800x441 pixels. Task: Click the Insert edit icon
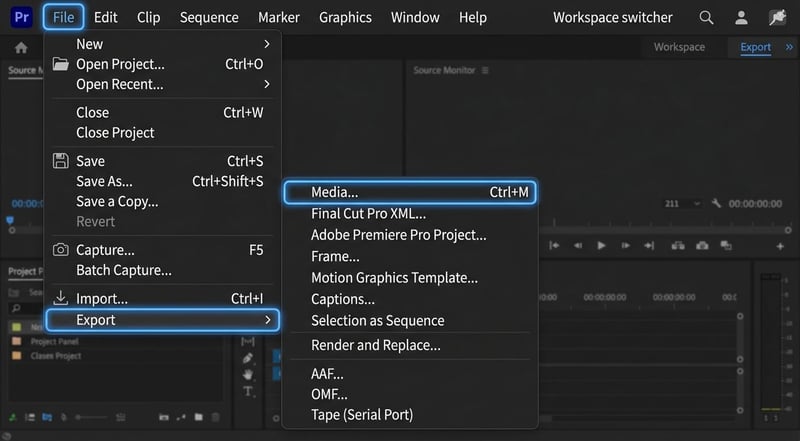tap(678, 246)
